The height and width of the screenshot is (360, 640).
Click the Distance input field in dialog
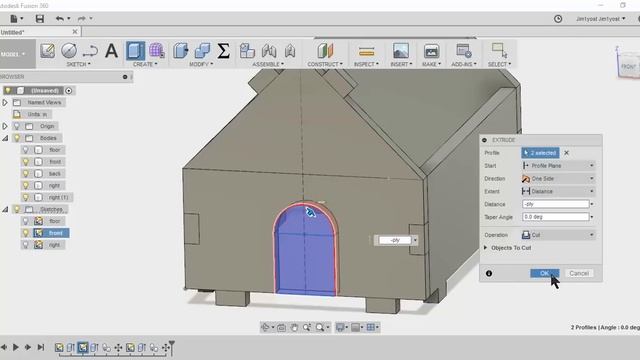556,204
